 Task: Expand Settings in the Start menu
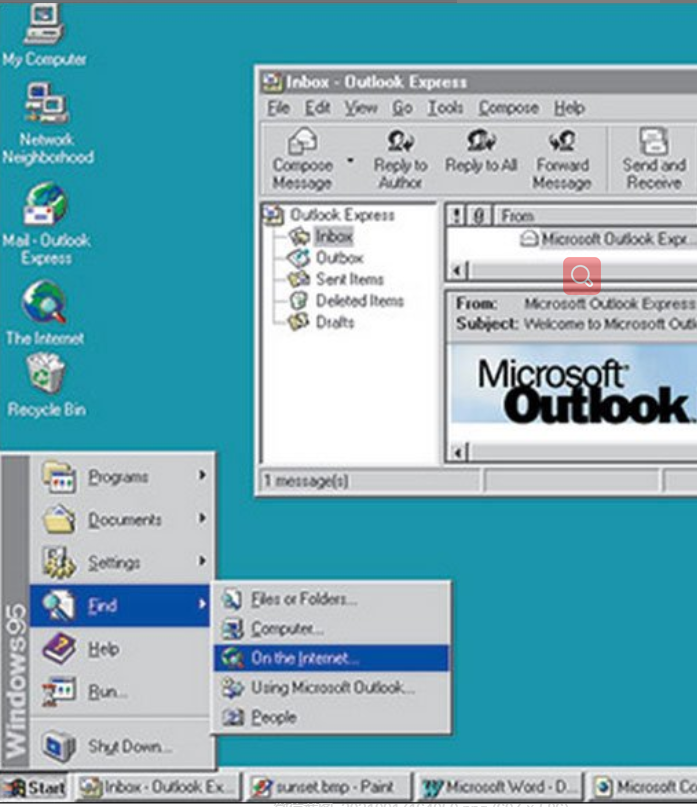pyautogui.click(x=120, y=562)
